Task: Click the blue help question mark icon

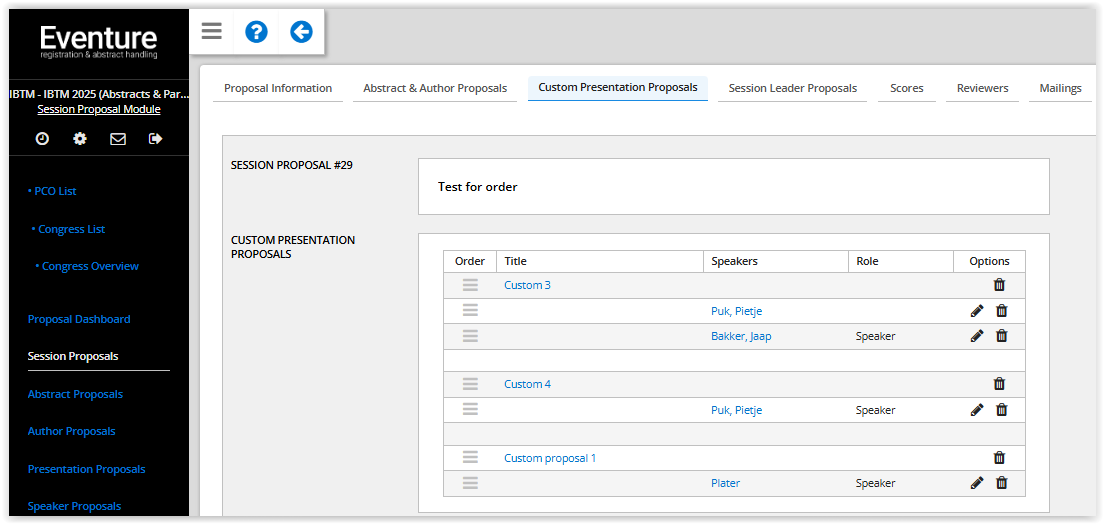Action: click(256, 32)
